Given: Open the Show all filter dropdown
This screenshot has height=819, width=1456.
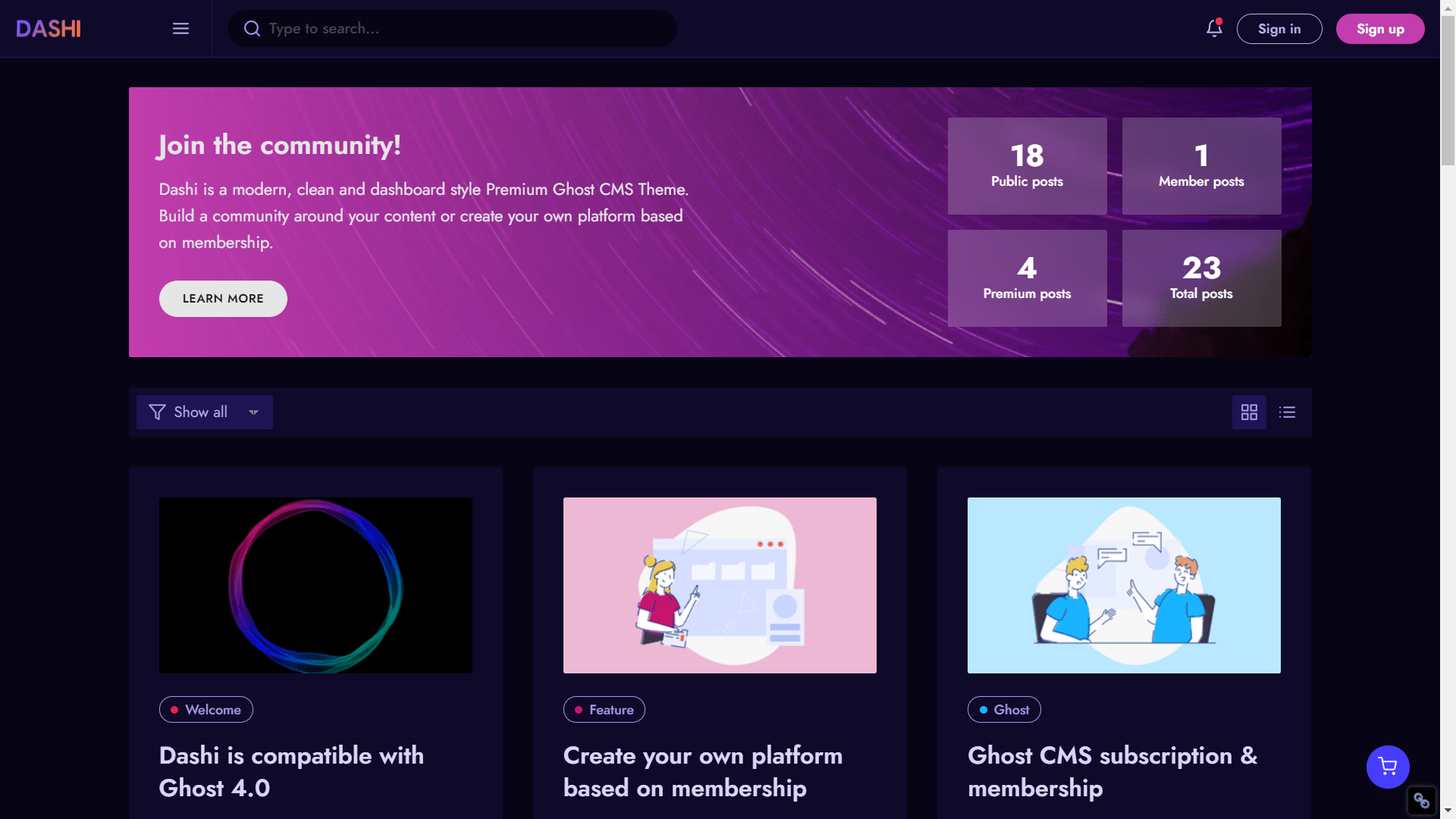Looking at the screenshot, I should click(x=205, y=413).
